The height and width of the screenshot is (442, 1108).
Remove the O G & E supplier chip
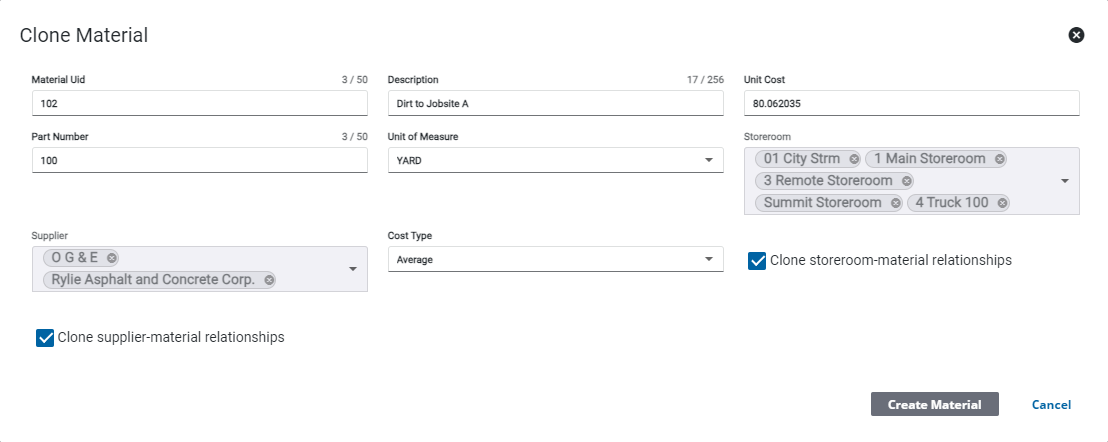click(112, 258)
